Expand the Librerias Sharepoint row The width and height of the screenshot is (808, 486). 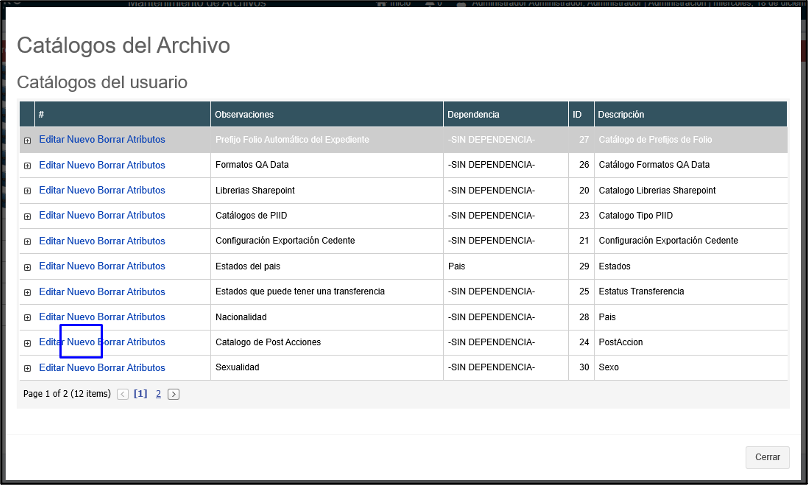pos(27,191)
